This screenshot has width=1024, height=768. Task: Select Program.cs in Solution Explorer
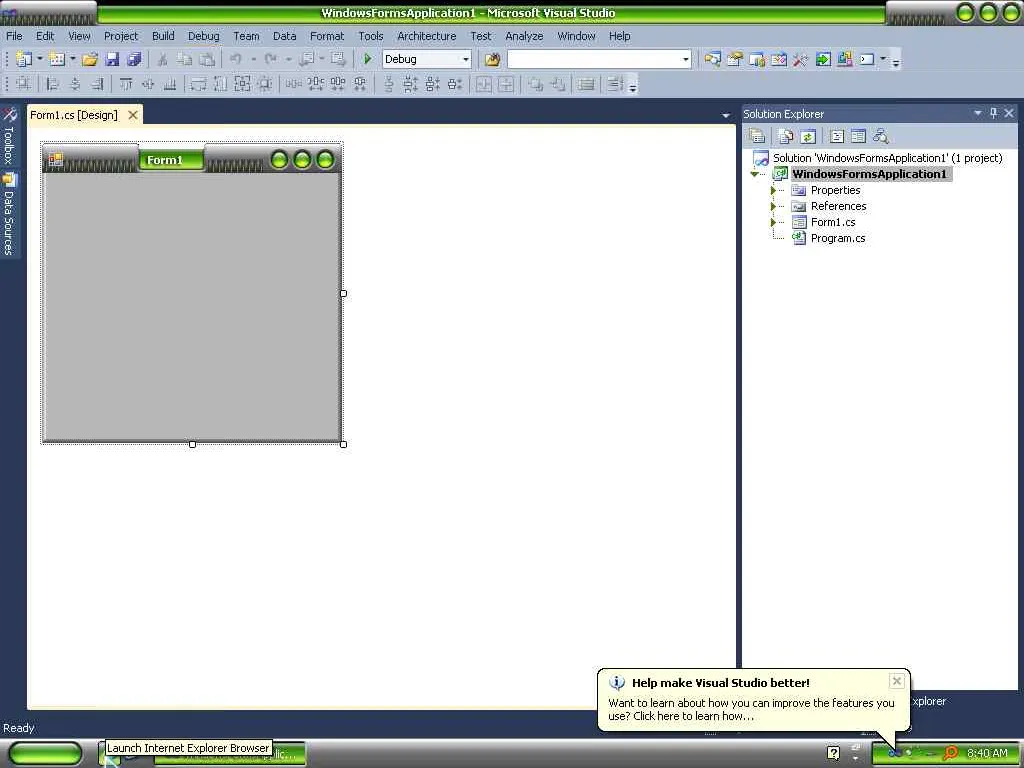click(x=838, y=238)
